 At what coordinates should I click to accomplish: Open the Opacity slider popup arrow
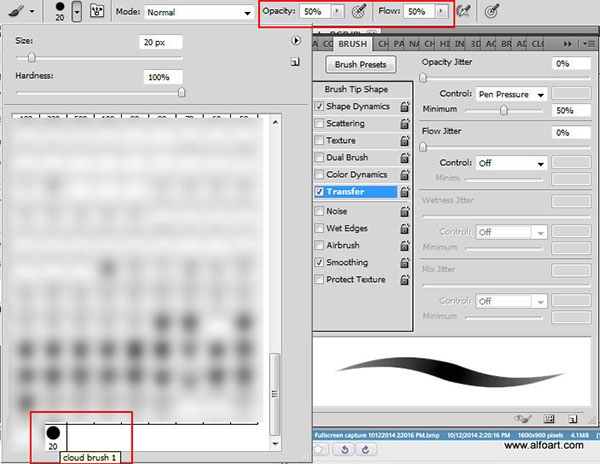337,11
